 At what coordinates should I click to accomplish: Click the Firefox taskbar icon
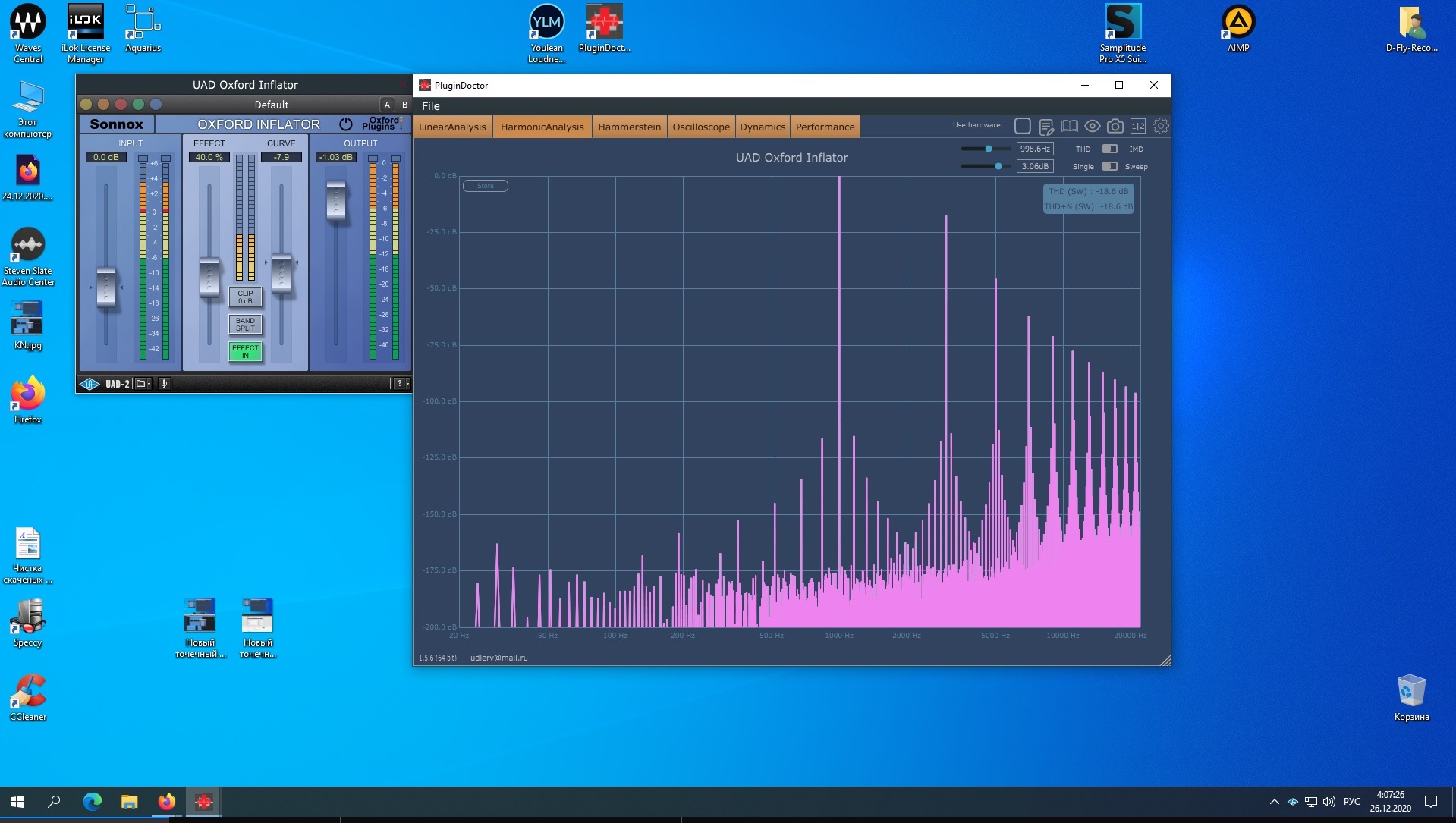[167, 802]
